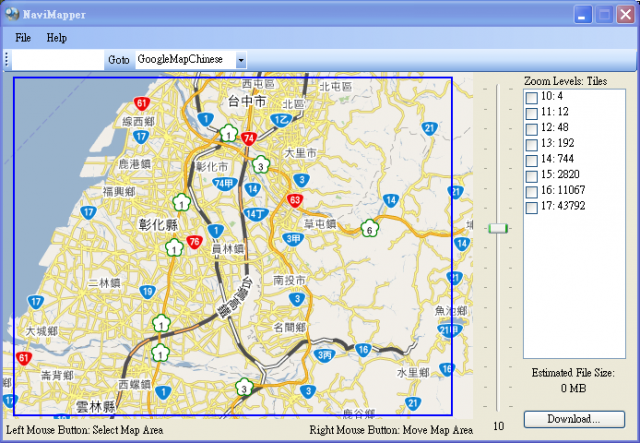The image size is (640, 443).
Task: Expand the GoogleMapChinese map source dropdown
Action: 241,60
